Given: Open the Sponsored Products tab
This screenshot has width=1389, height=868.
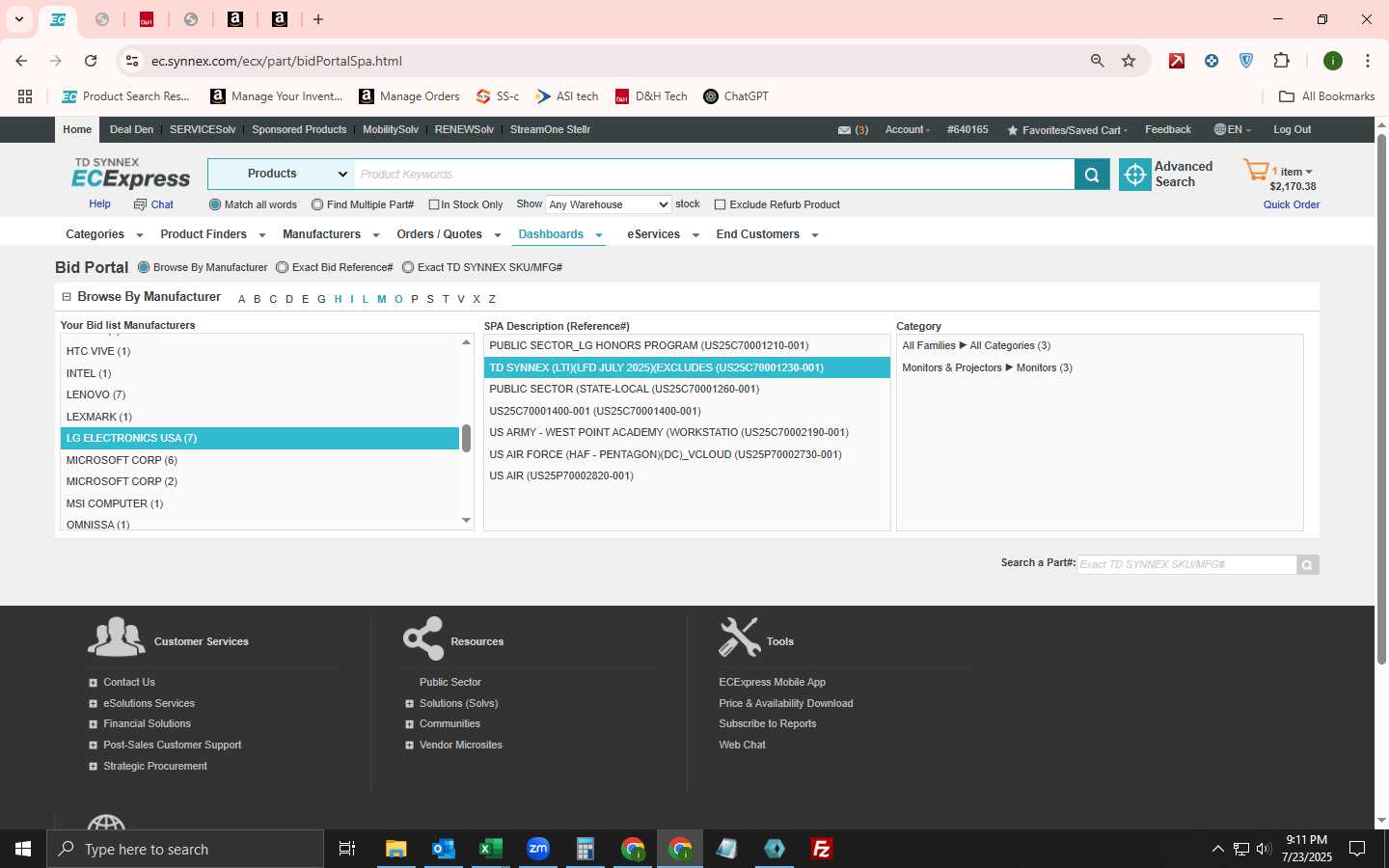Looking at the screenshot, I should 299,130.
